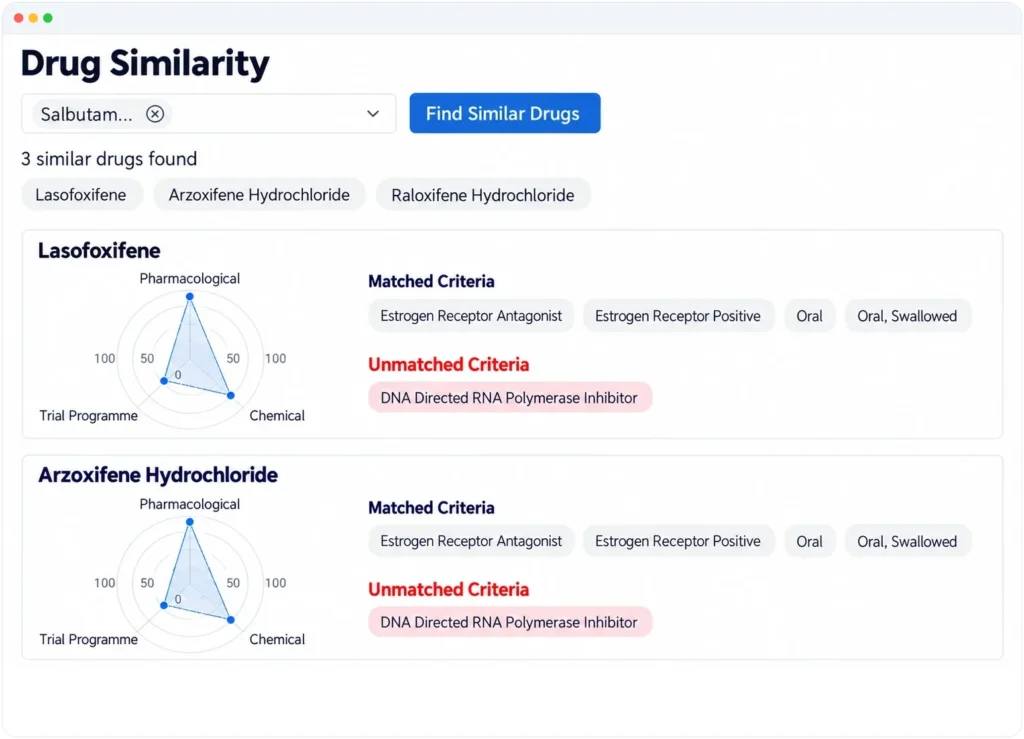Click the Lasofoxifene card heading
The image size is (1024, 739).
[99, 251]
